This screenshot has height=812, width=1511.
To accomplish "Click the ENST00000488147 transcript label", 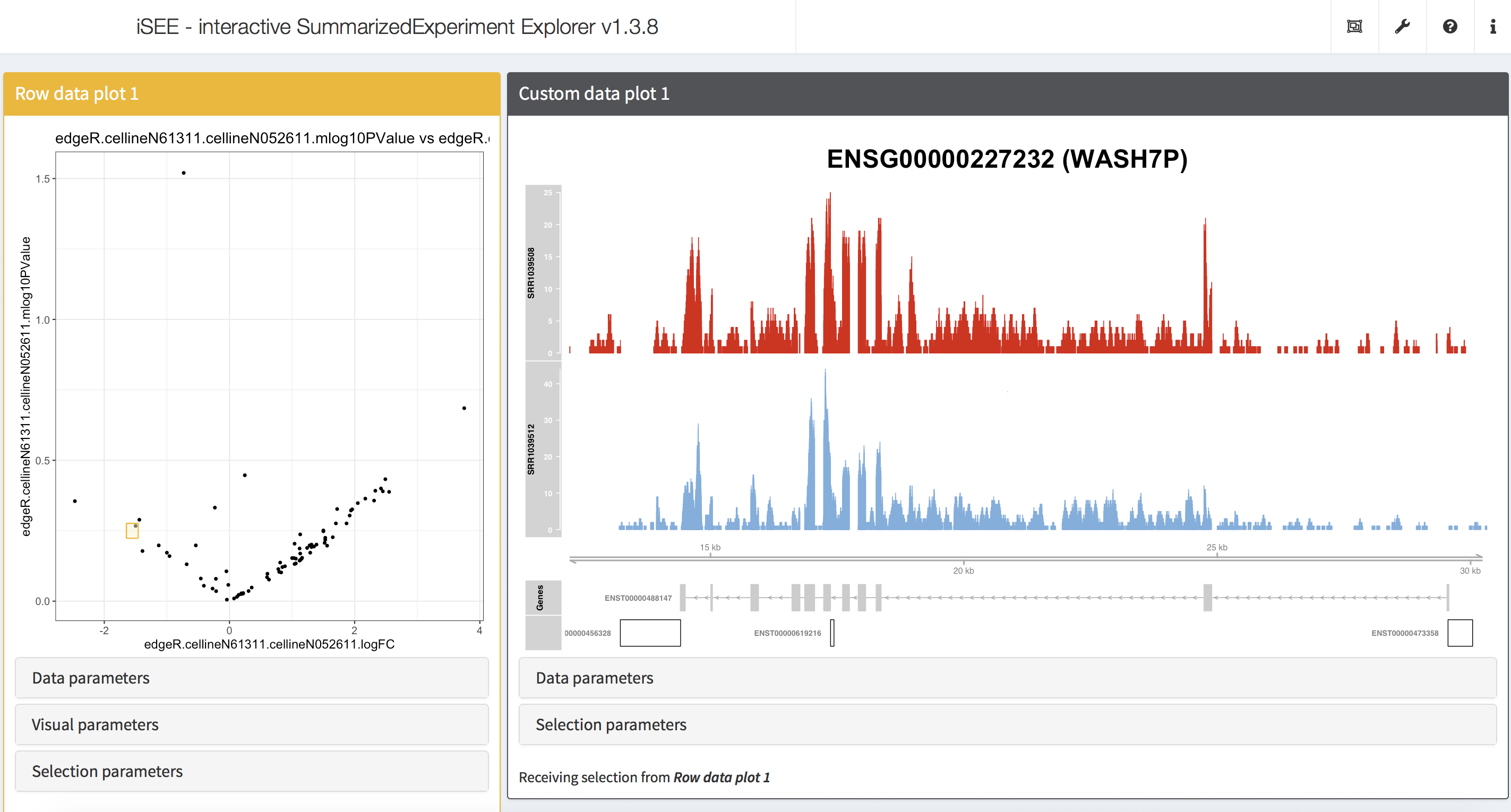I will click(x=638, y=598).
